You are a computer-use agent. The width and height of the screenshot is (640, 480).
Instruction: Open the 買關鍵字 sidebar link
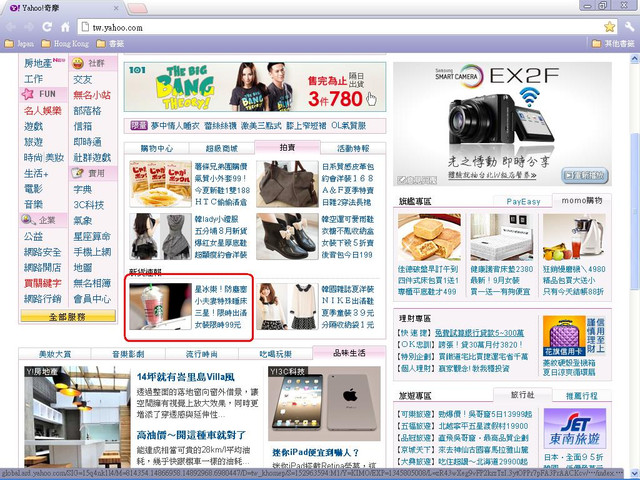point(42,283)
